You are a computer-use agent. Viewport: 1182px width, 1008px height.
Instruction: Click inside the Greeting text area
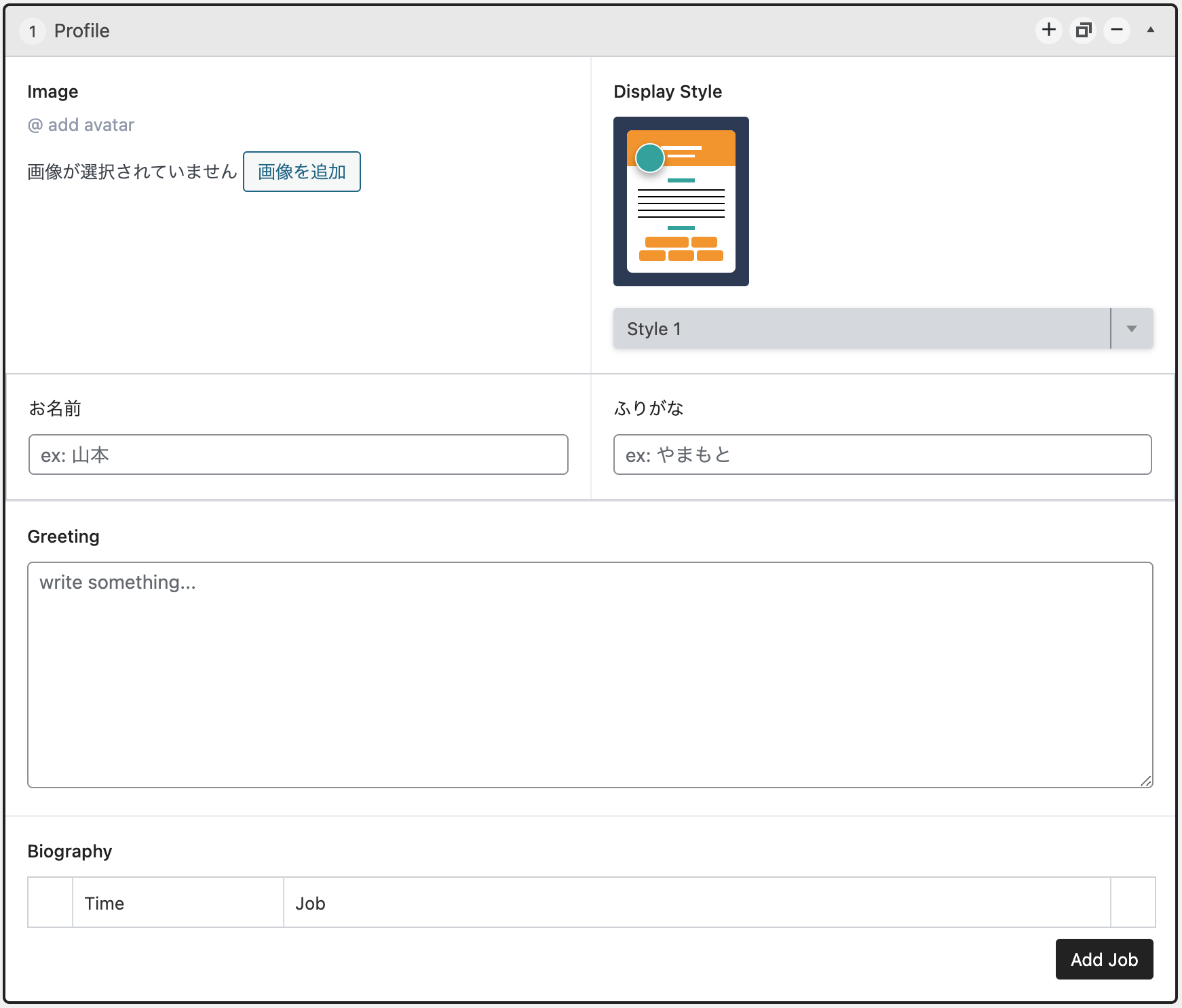[590, 674]
